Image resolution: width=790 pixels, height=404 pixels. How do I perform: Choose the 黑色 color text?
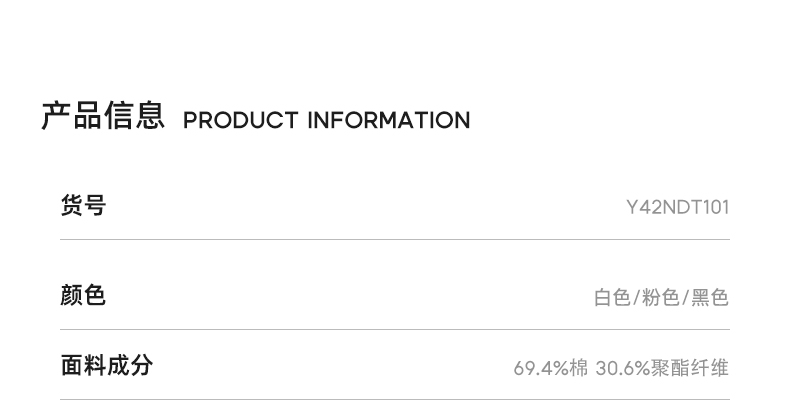click(710, 298)
